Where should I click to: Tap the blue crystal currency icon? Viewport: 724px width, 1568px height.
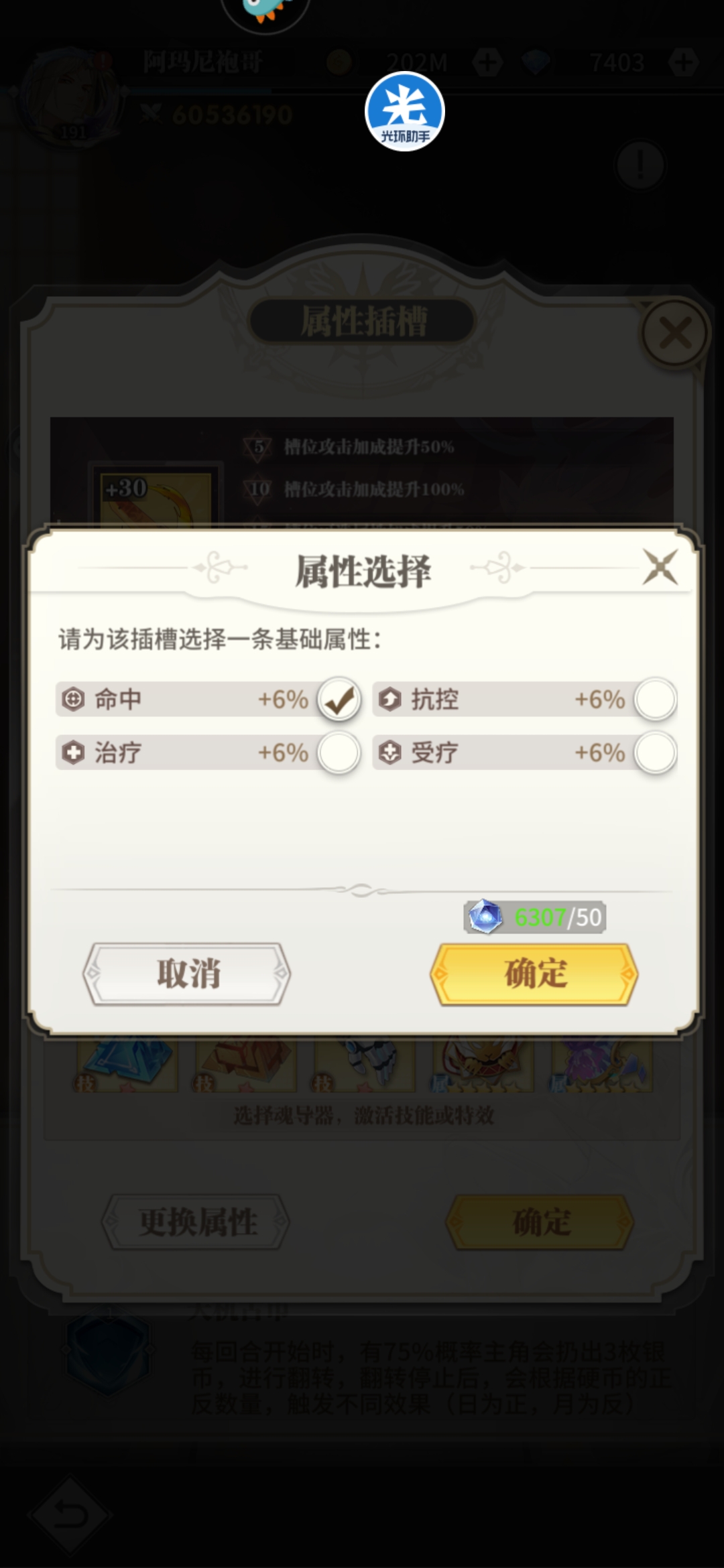coord(485,917)
